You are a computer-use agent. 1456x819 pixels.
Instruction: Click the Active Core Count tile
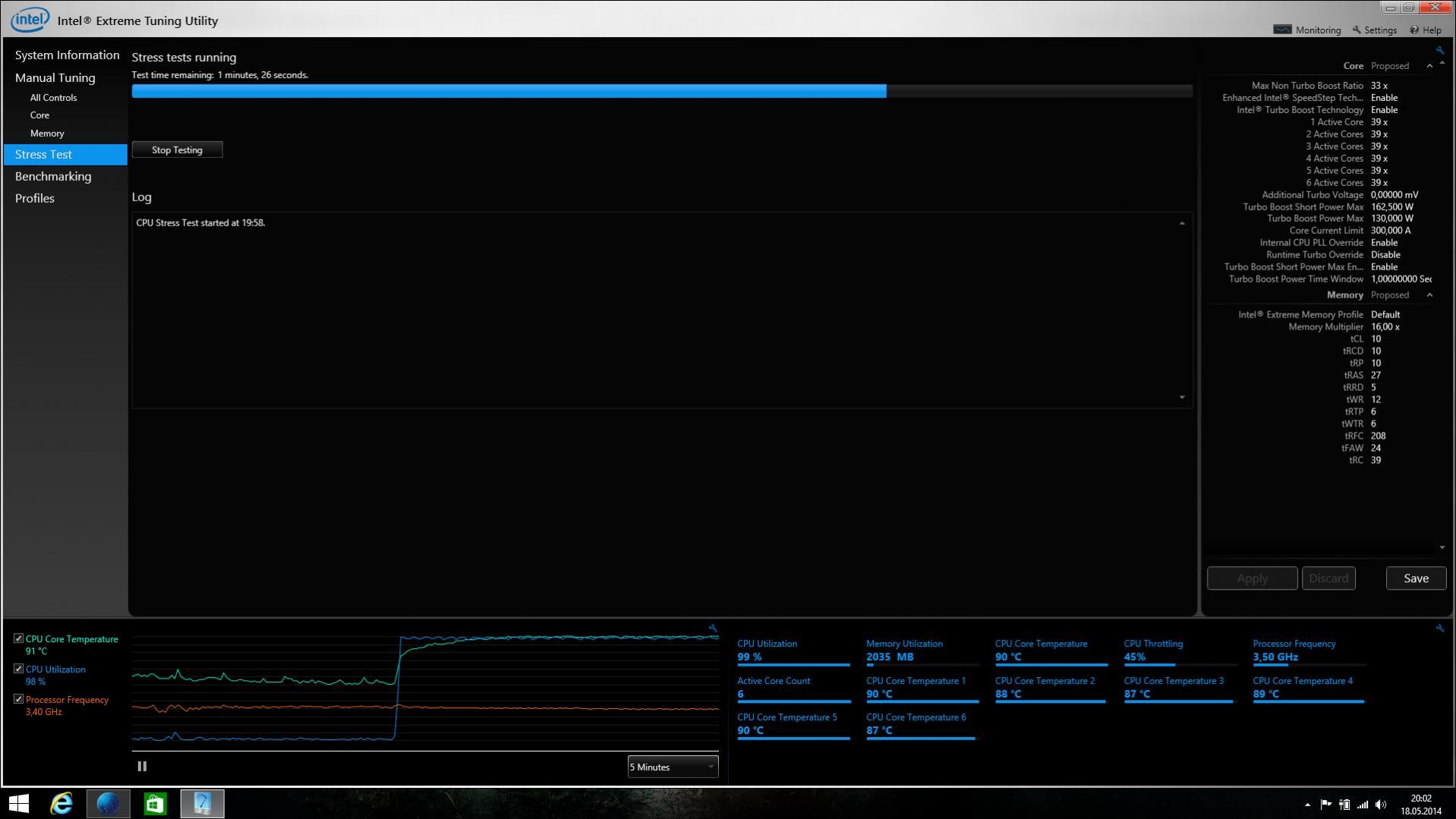793,688
